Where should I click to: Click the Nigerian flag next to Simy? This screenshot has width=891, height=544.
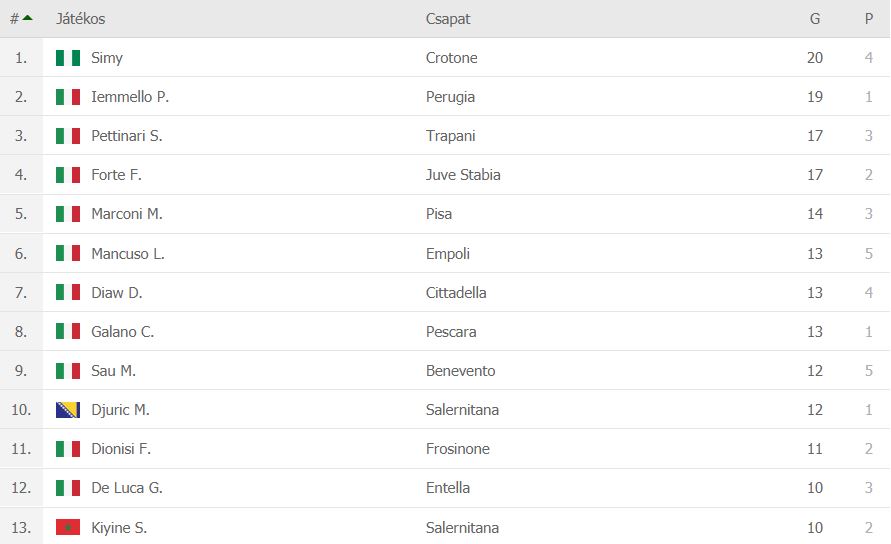pyautogui.click(x=68, y=58)
